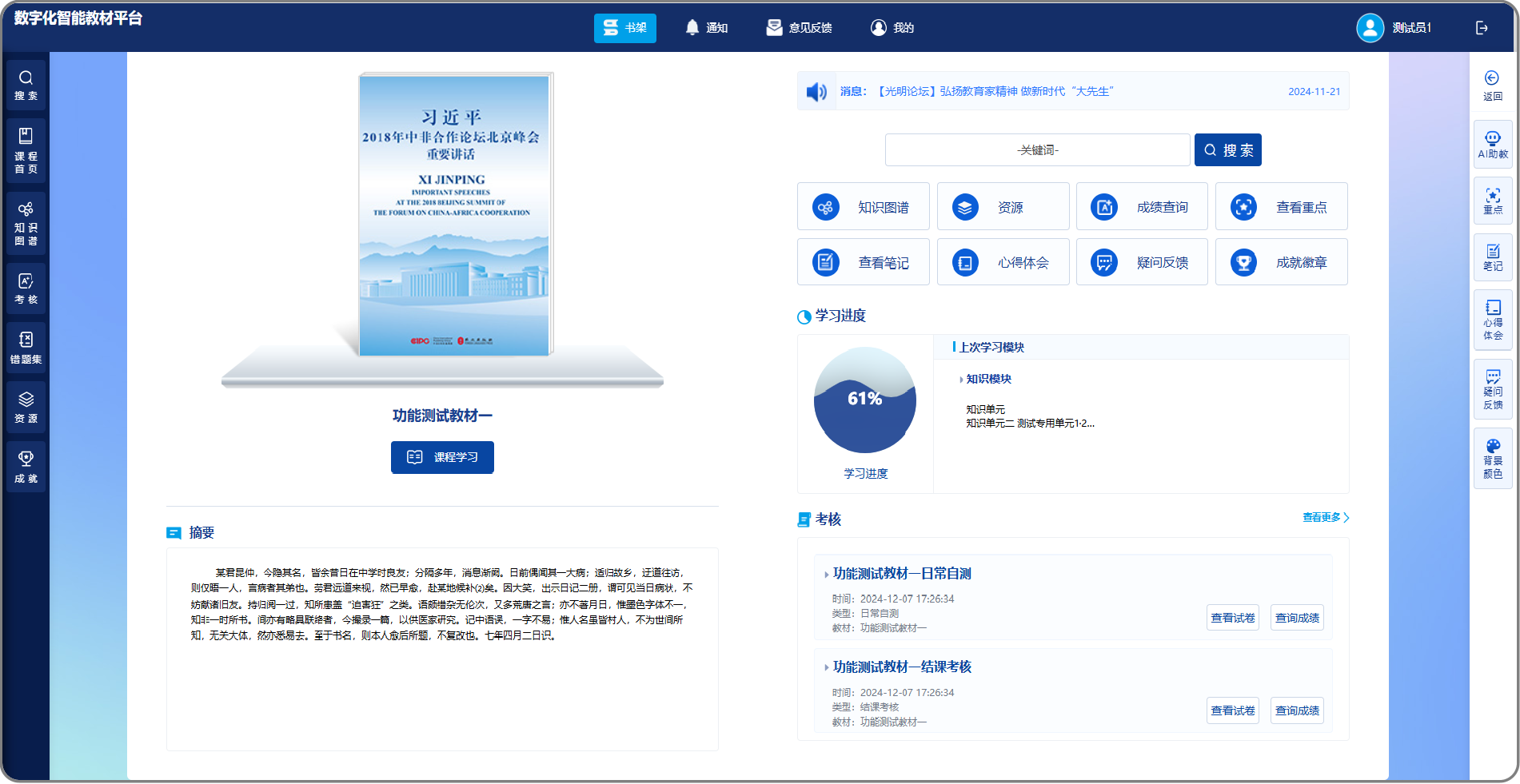Screen dimensions: 1520x784
Task: Click the 返回 back icon
Action: pos(1492,85)
